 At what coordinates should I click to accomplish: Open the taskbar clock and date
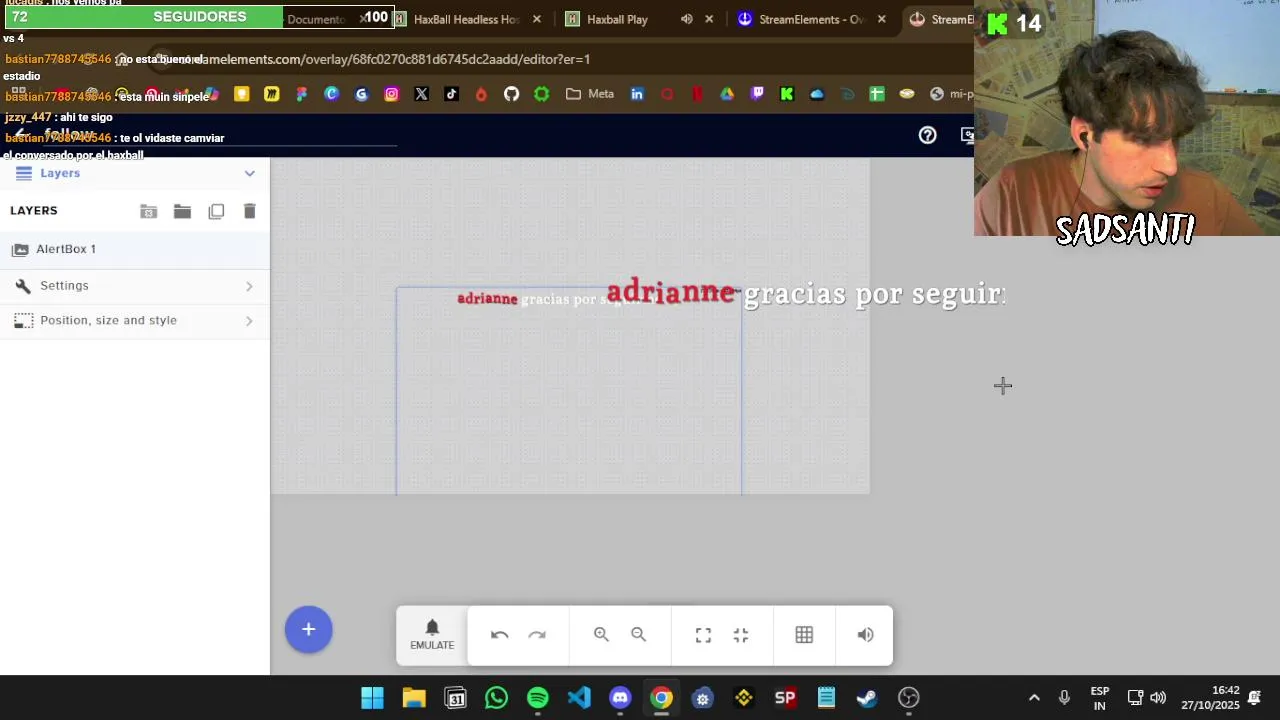[x=1210, y=698]
